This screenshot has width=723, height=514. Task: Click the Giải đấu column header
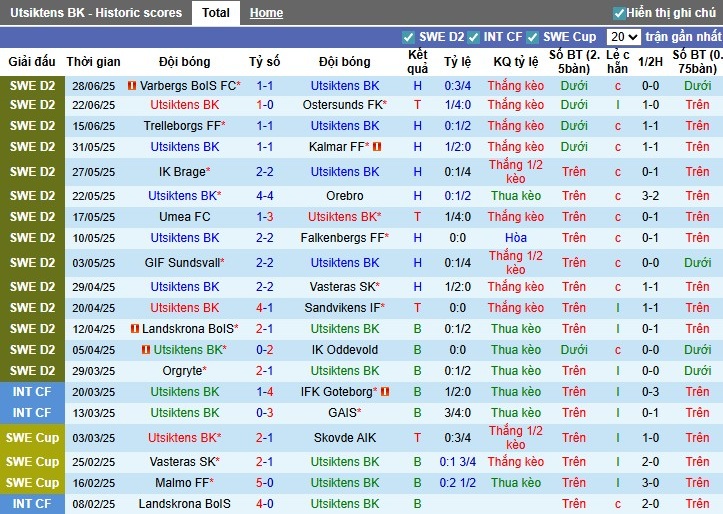[x=32, y=62]
